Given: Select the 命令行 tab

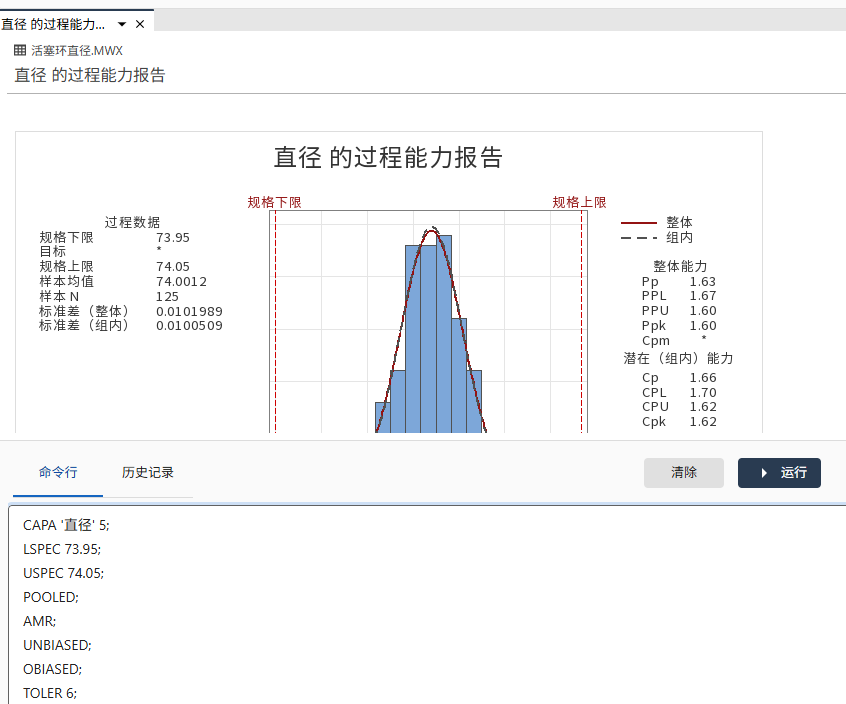Looking at the screenshot, I should (x=56, y=472).
